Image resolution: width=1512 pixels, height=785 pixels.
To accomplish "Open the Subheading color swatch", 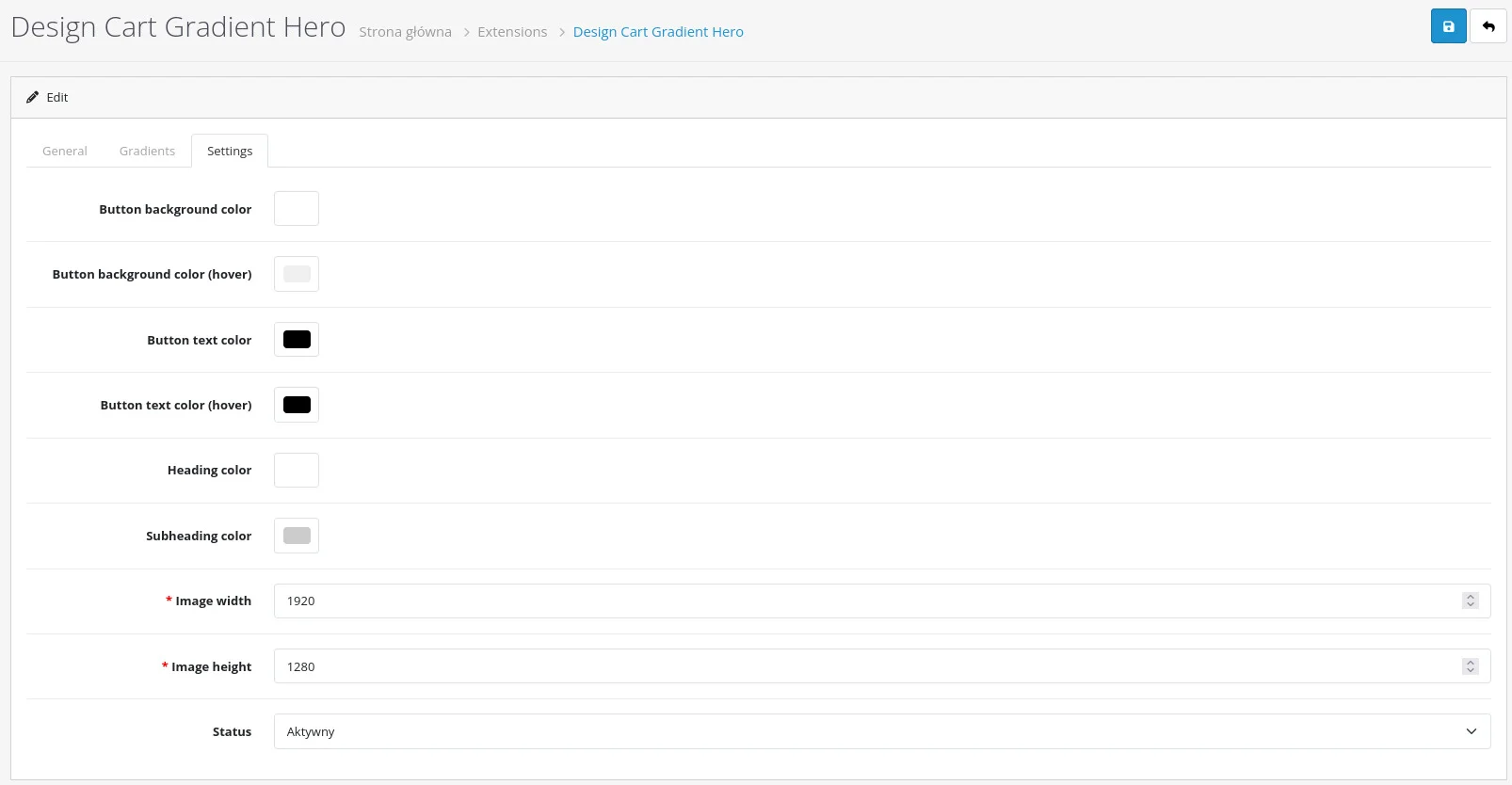I will tap(297, 536).
